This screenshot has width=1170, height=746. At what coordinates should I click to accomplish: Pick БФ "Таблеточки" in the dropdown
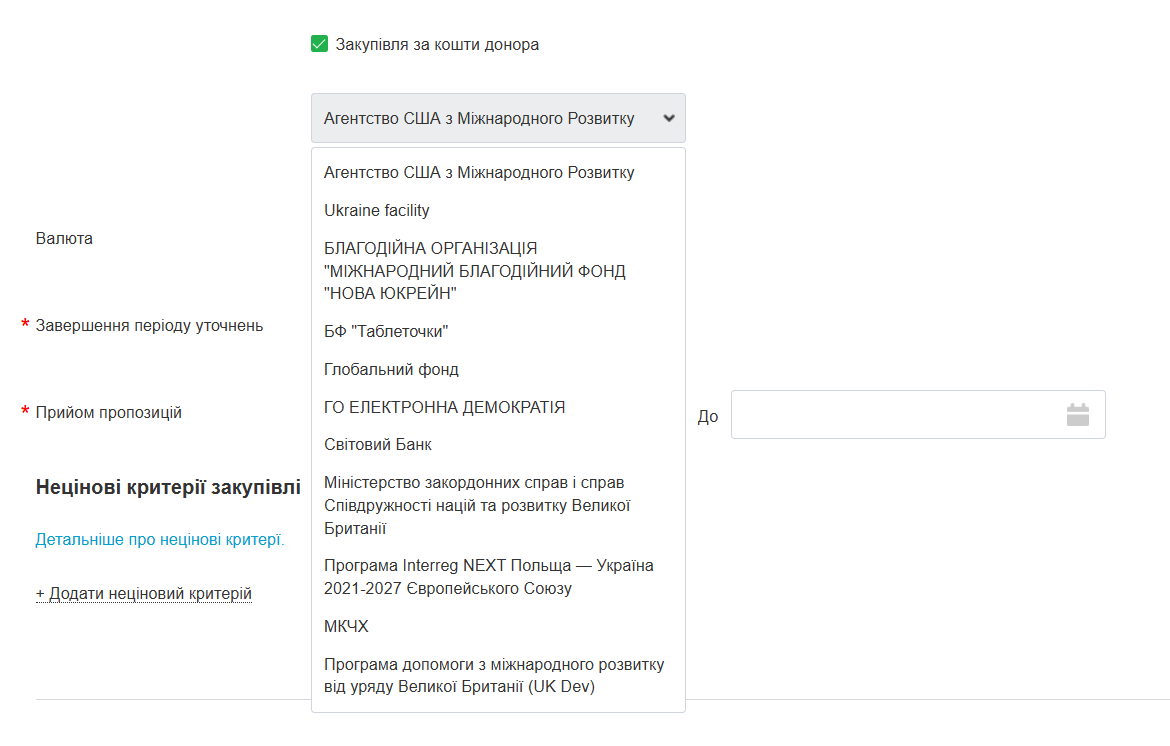point(386,331)
